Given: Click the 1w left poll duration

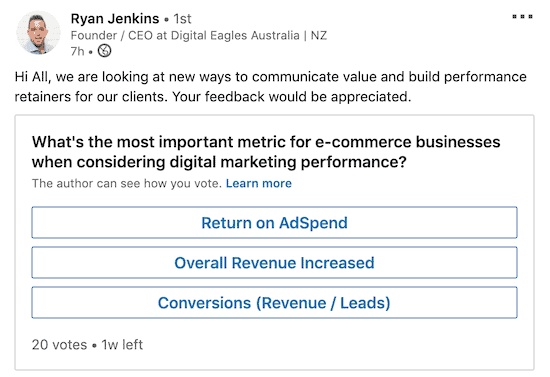Looking at the screenshot, I should (x=122, y=345).
